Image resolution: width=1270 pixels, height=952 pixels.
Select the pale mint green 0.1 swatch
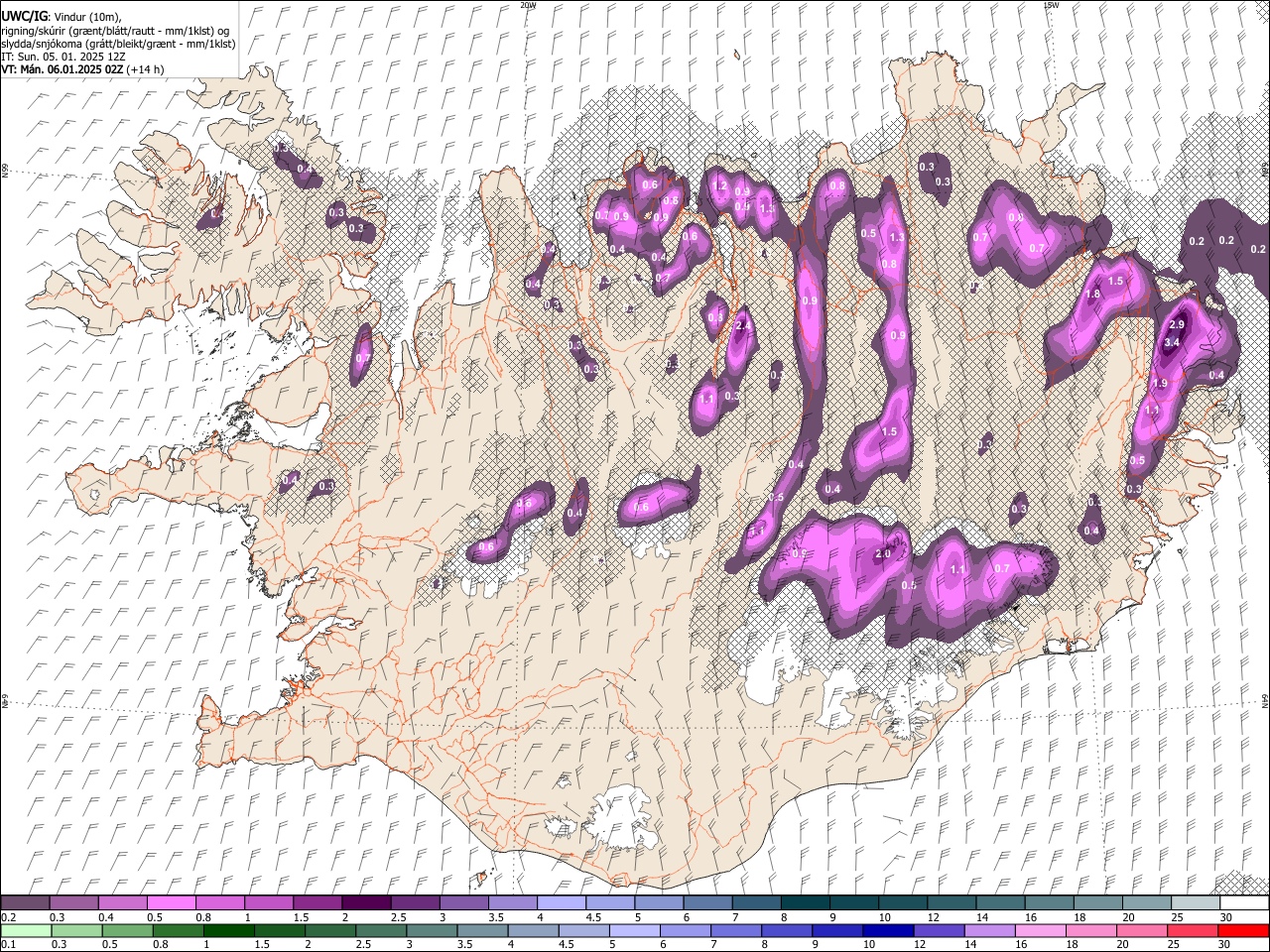pyautogui.click(x=25, y=931)
